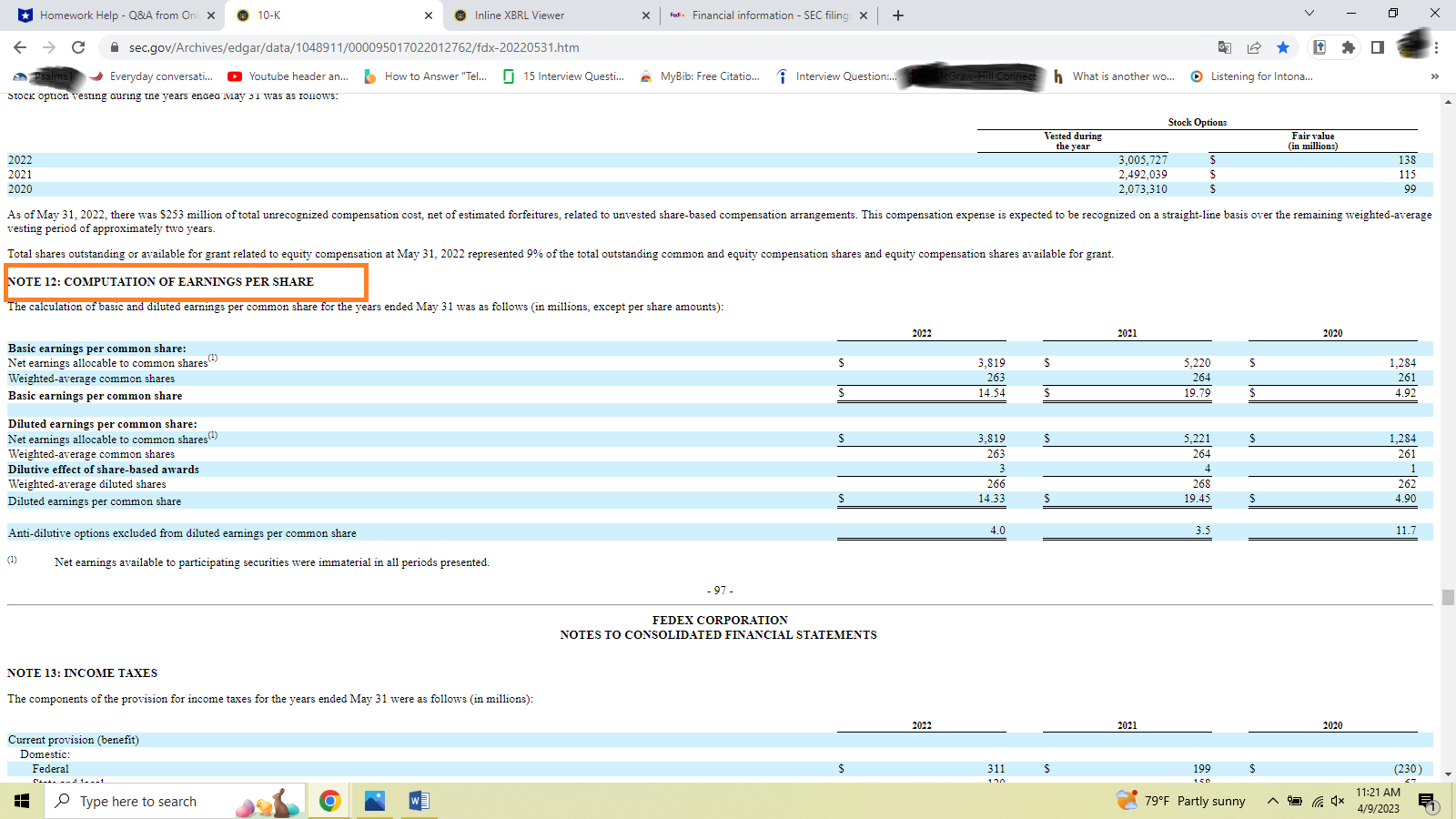Click the share icon in the address bar
Viewport: 1456px width, 819px height.
click(1254, 47)
